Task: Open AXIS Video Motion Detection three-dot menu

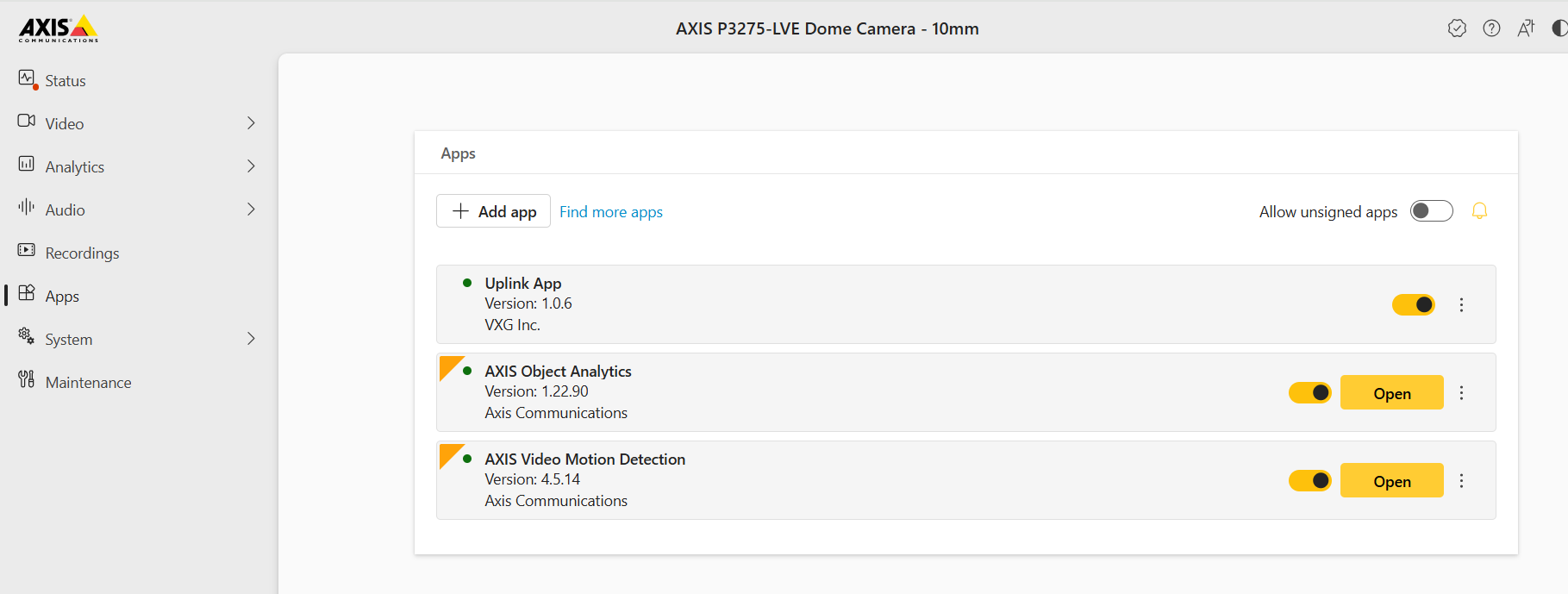Action: point(1461,481)
